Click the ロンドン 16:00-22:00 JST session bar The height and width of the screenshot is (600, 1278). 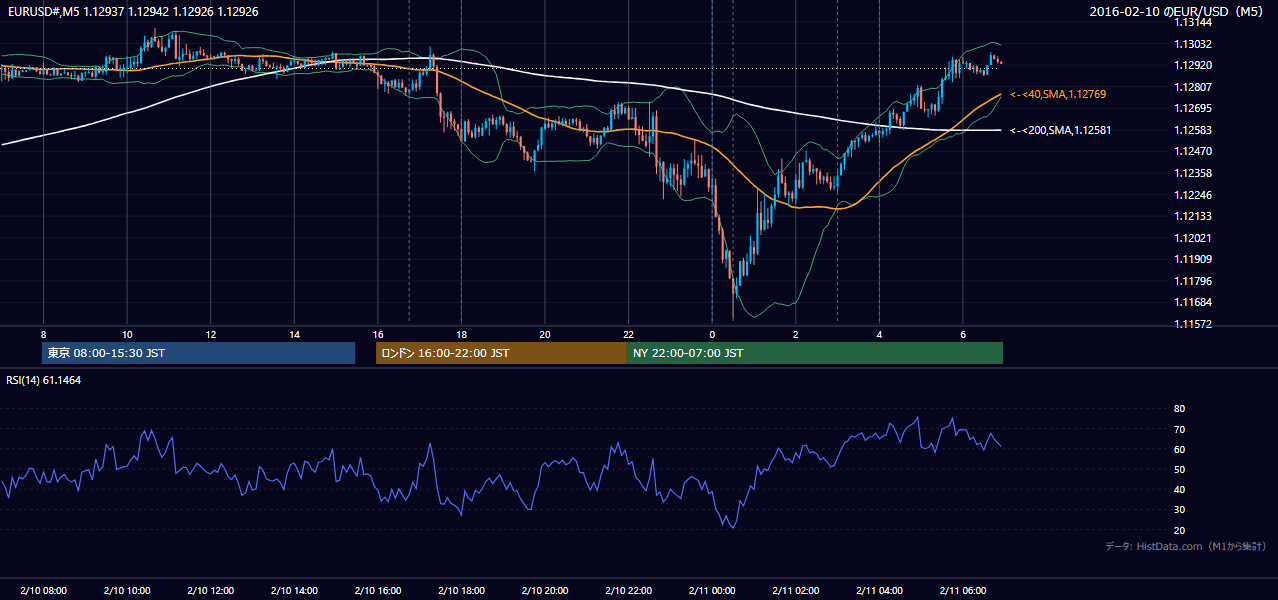[501, 353]
